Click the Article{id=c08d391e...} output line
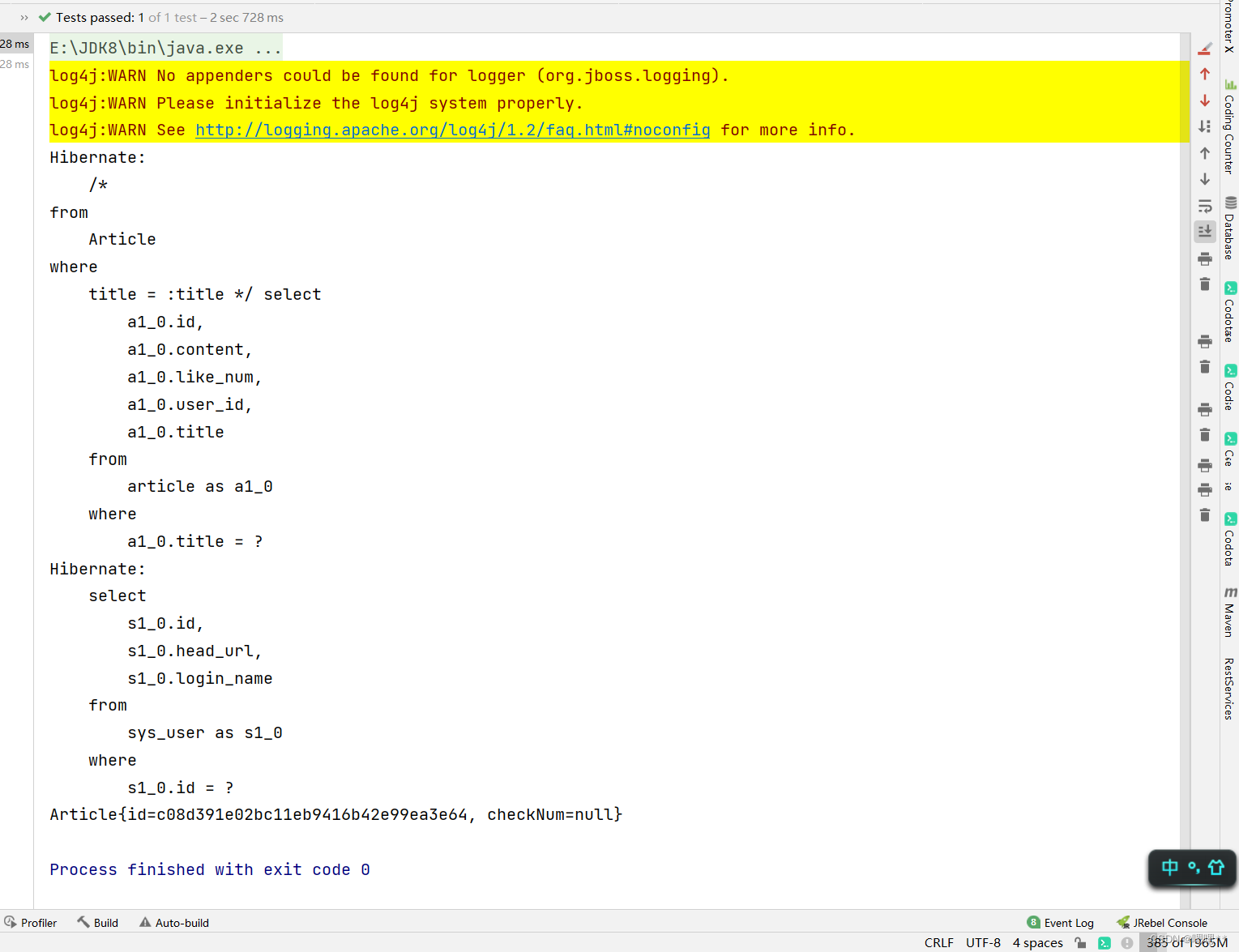1239x952 pixels. click(335, 815)
